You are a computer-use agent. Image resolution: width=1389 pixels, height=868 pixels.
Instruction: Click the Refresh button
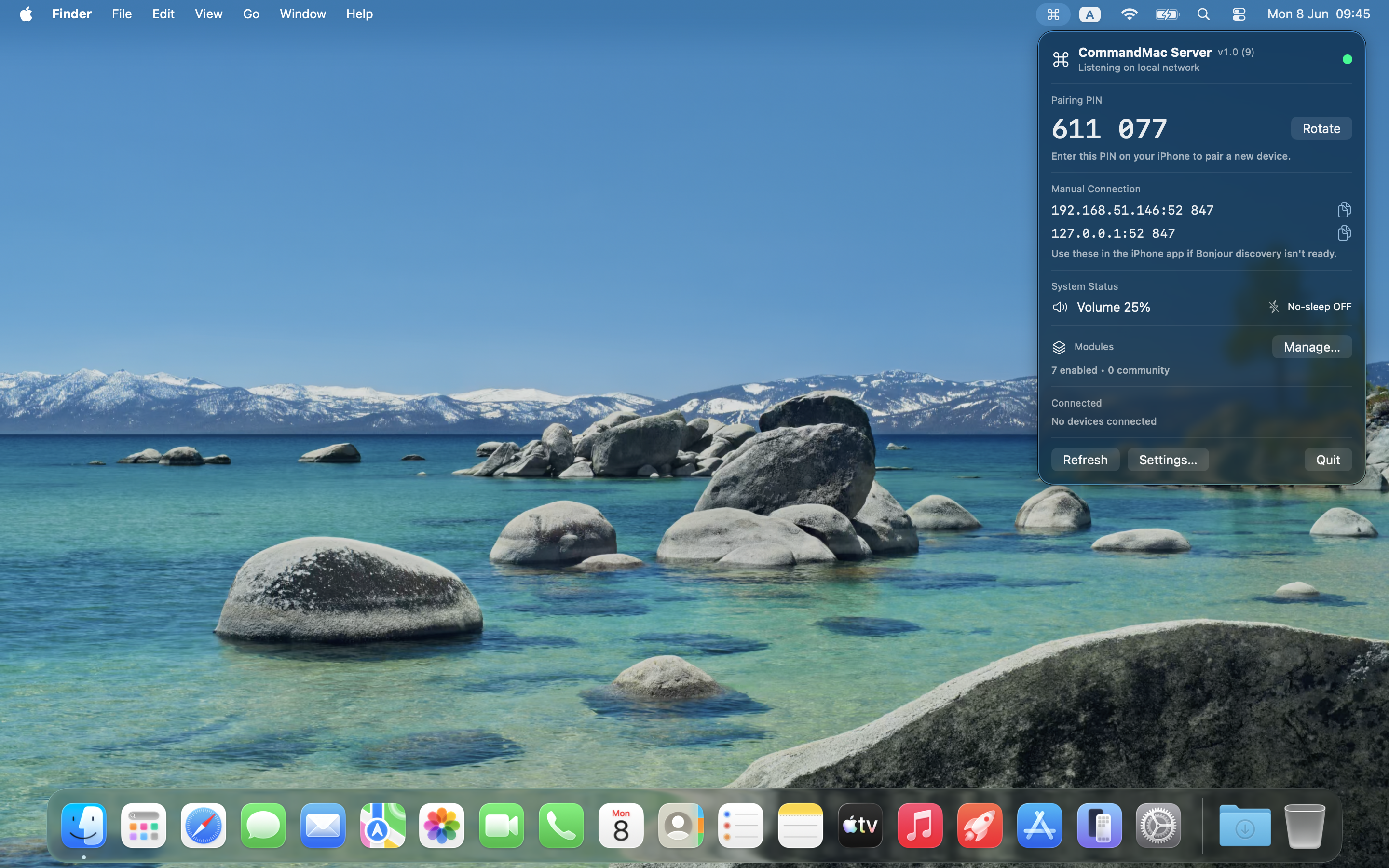[x=1085, y=459]
